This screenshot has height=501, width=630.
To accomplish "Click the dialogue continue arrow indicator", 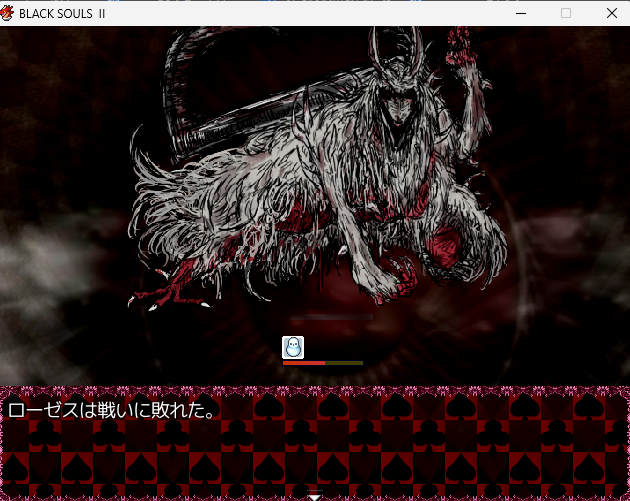I will [315, 497].
